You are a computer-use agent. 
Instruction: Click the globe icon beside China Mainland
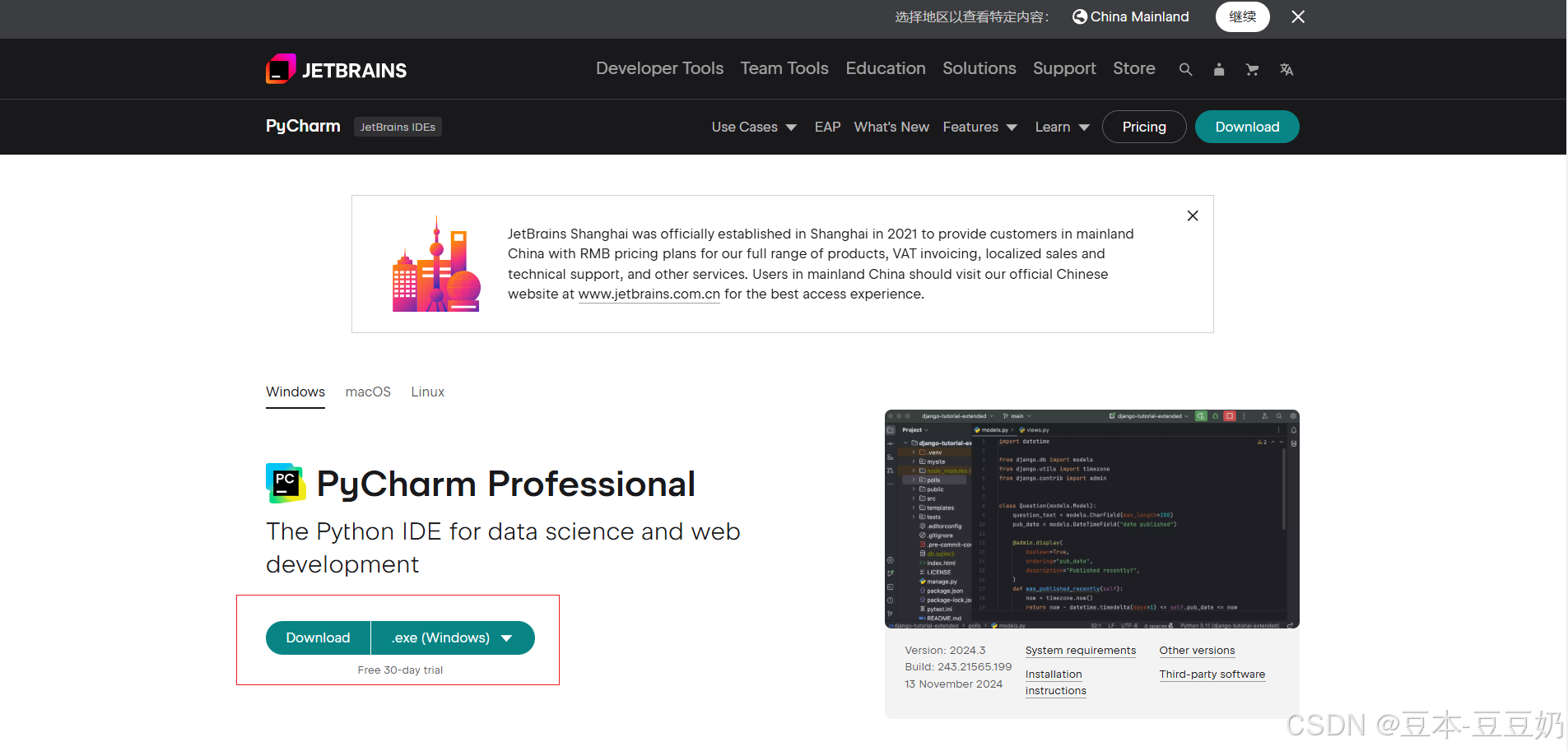coord(1079,16)
